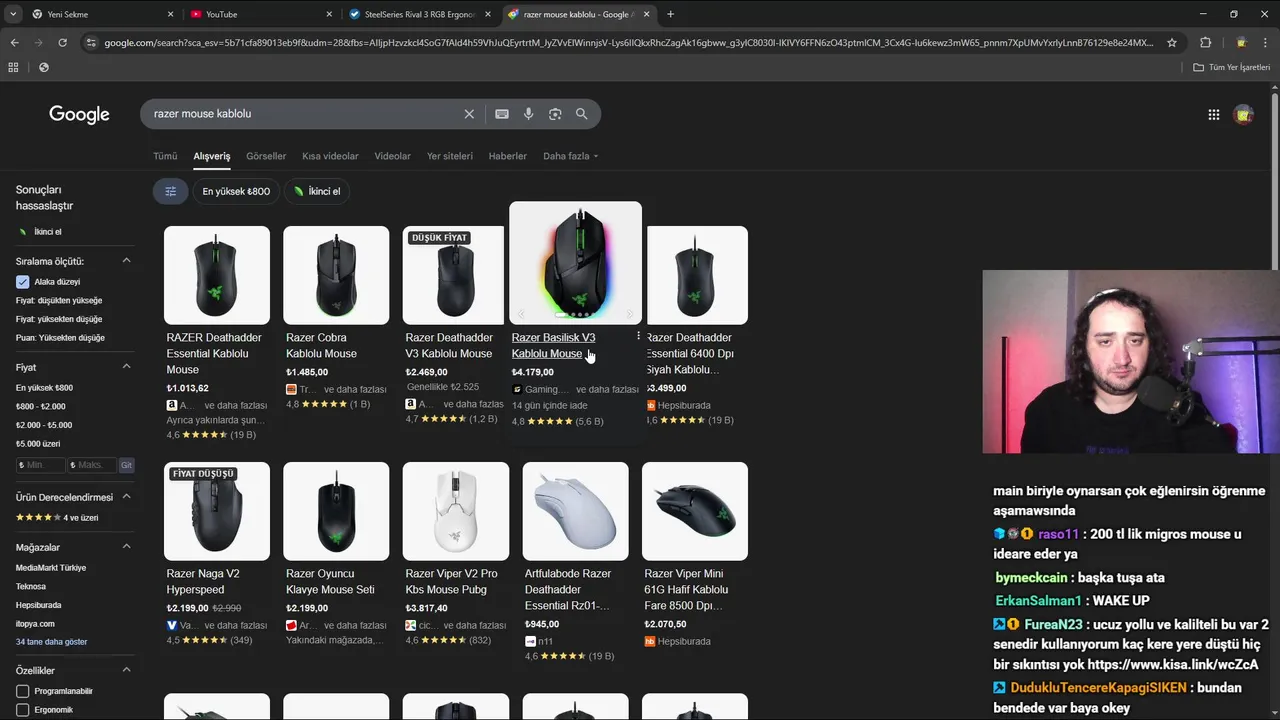This screenshot has height=720, width=1280.
Task: Open the Google account avatar
Action: click(x=1244, y=115)
